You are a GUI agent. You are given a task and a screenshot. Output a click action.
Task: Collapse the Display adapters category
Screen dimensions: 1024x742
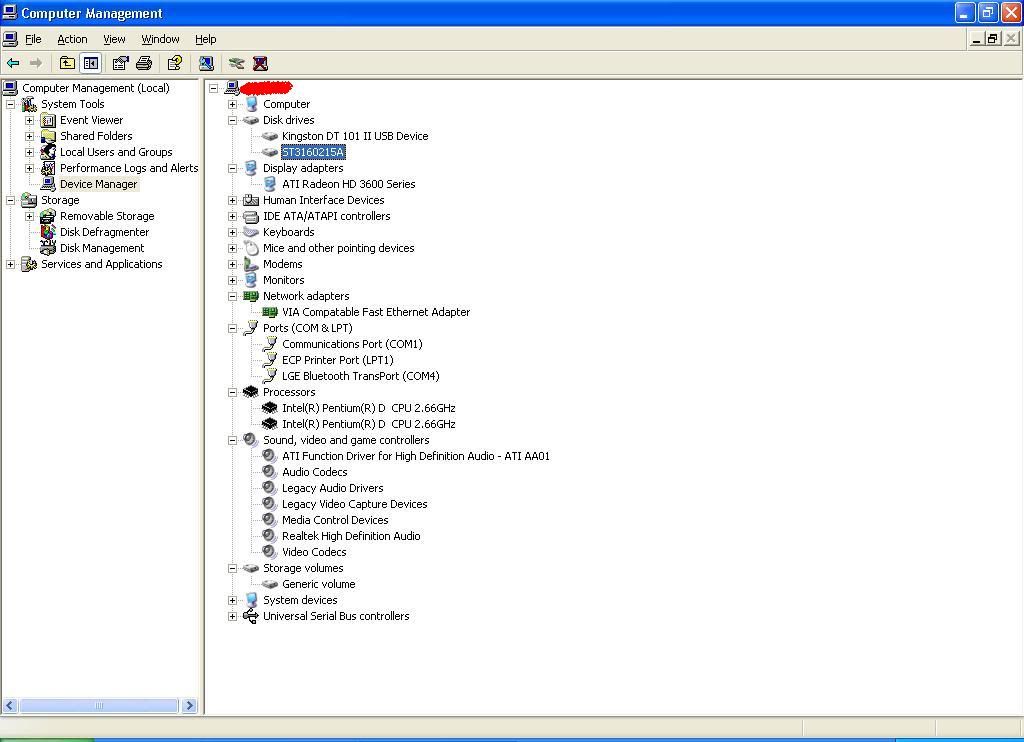232,169
